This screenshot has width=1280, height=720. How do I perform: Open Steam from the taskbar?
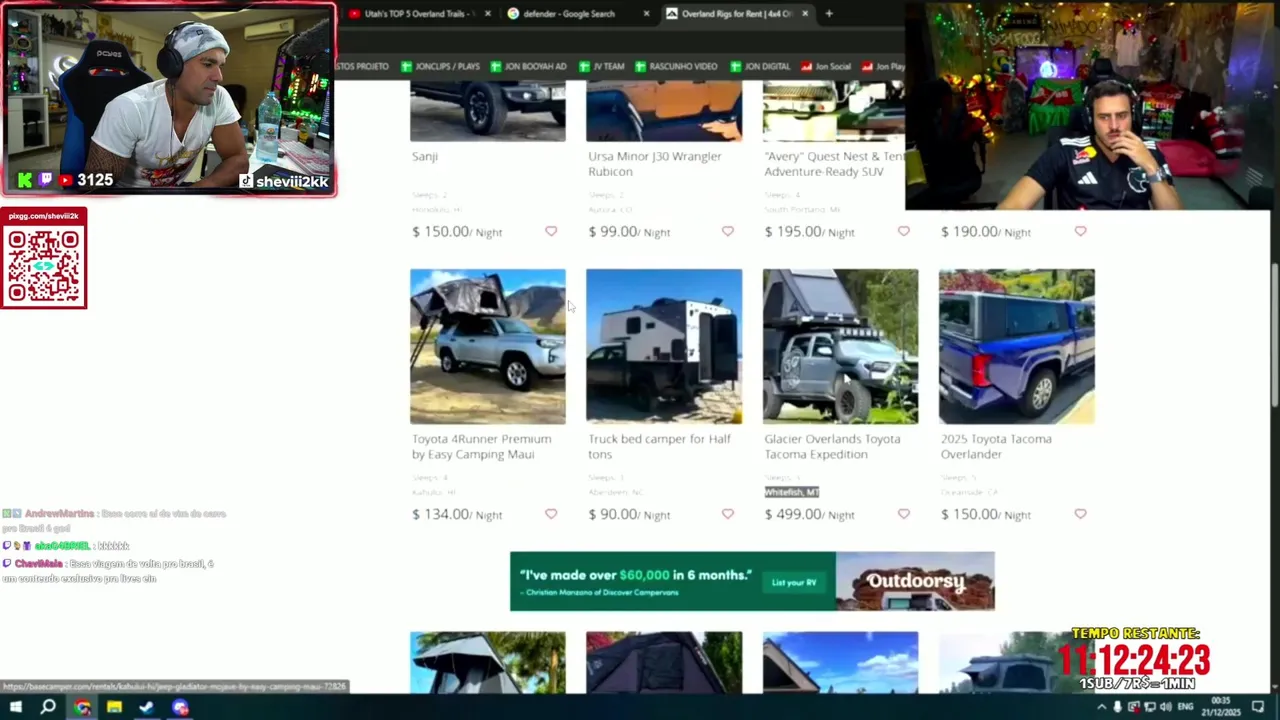point(147,707)
